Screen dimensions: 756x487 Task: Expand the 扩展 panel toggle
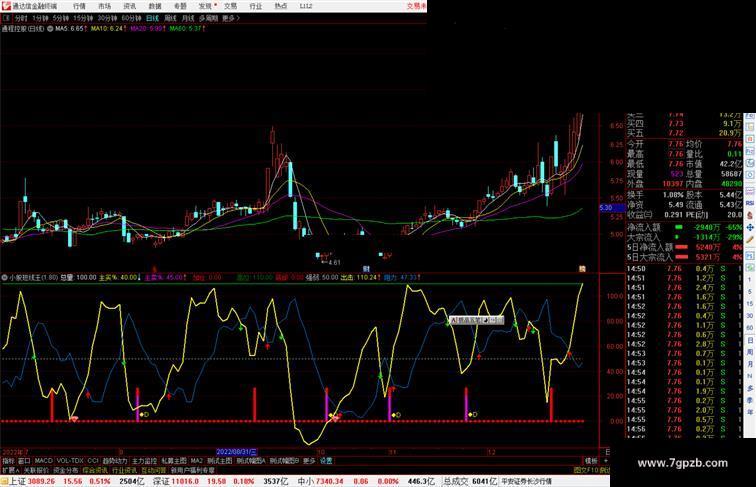pyautogui.click(x=10, y=470)
